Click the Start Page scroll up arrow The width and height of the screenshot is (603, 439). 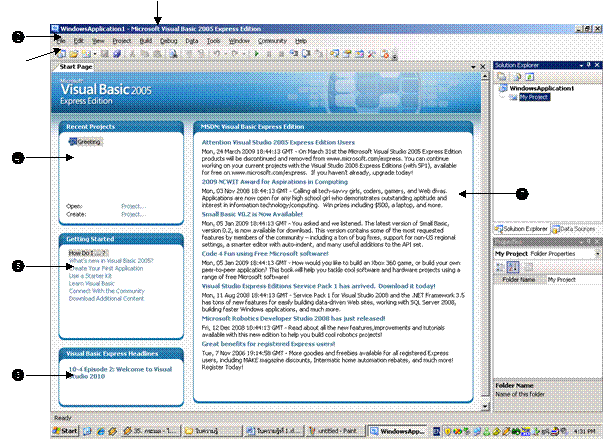click(x=485, y=76)
